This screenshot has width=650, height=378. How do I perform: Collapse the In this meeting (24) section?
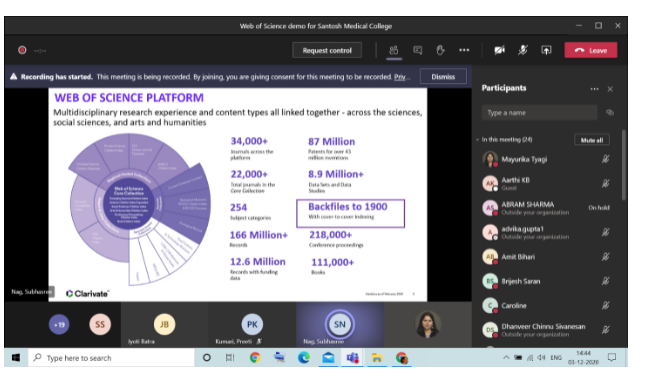coord(478,140)
